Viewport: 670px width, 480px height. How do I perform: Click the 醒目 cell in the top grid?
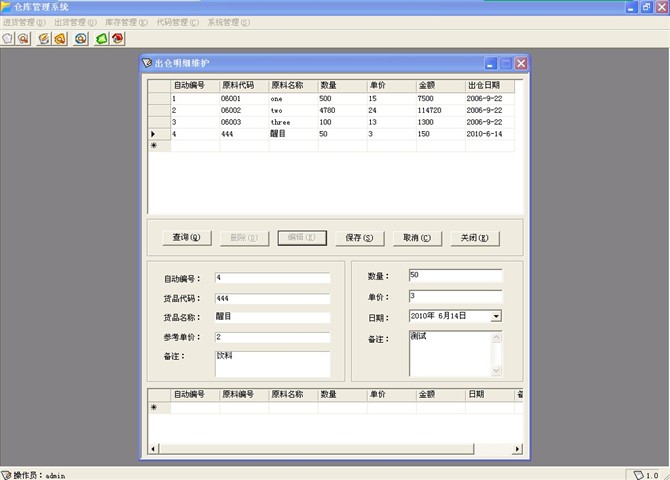point(294,134)
